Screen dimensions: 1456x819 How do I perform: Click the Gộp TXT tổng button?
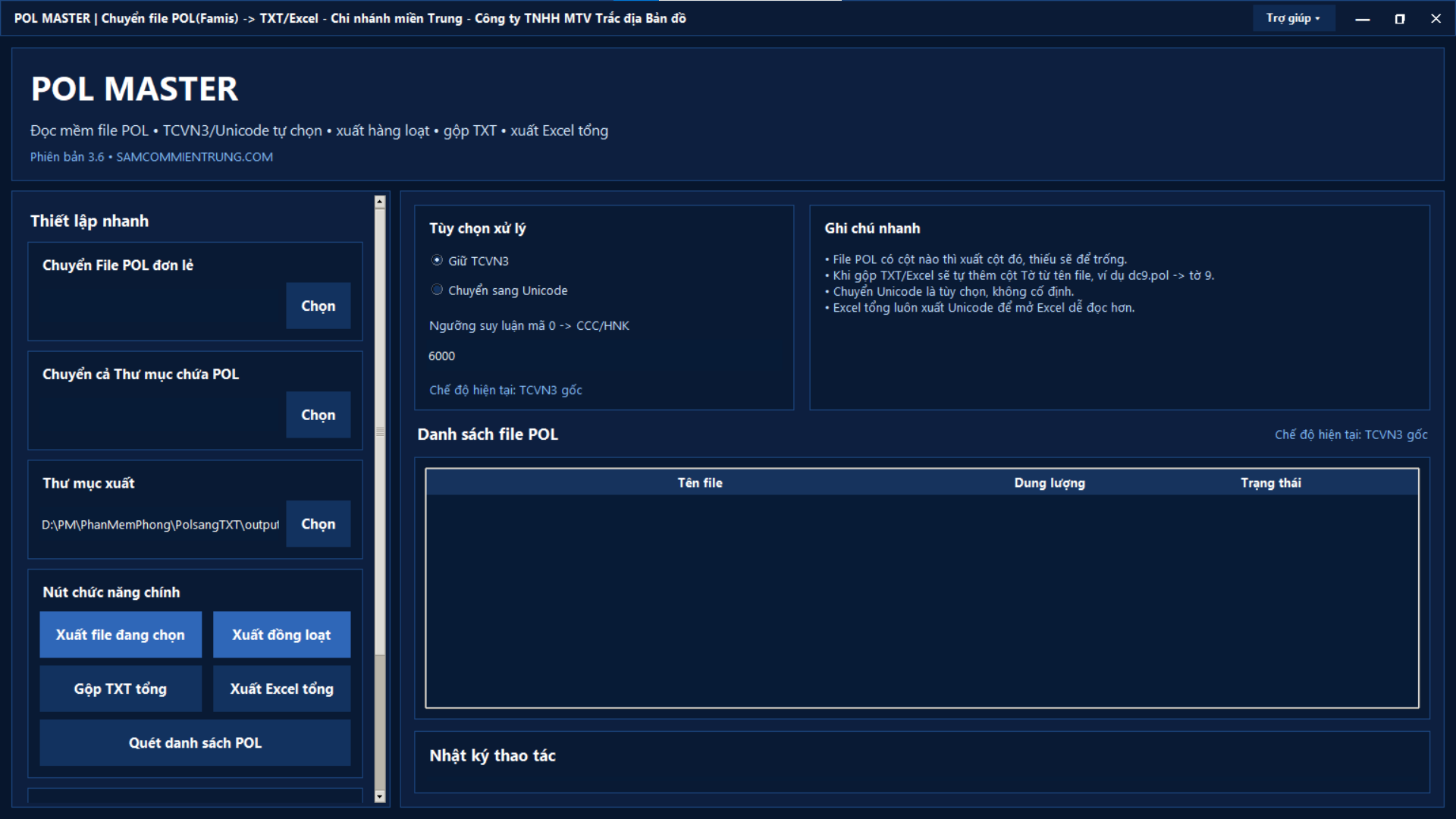click(x=121, y=689)
